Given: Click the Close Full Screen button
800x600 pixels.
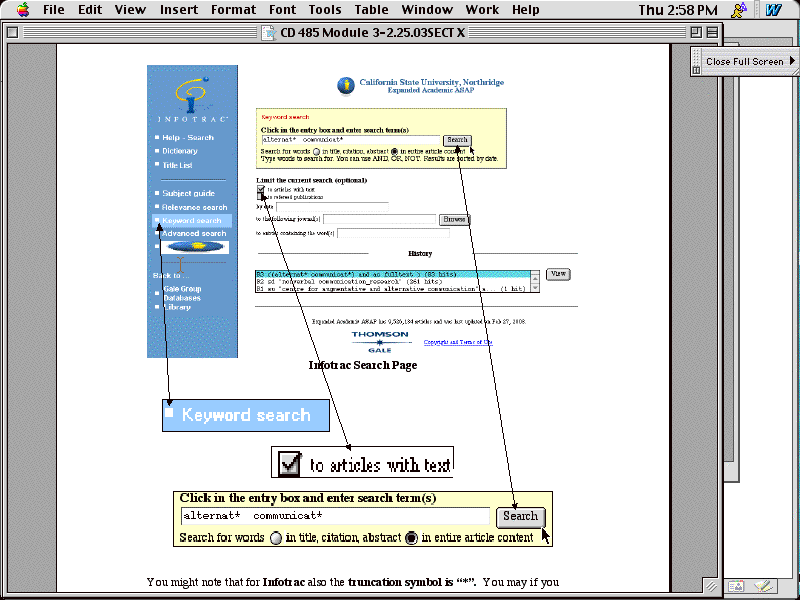Looking at the screenshot, I should pos(744,61).
